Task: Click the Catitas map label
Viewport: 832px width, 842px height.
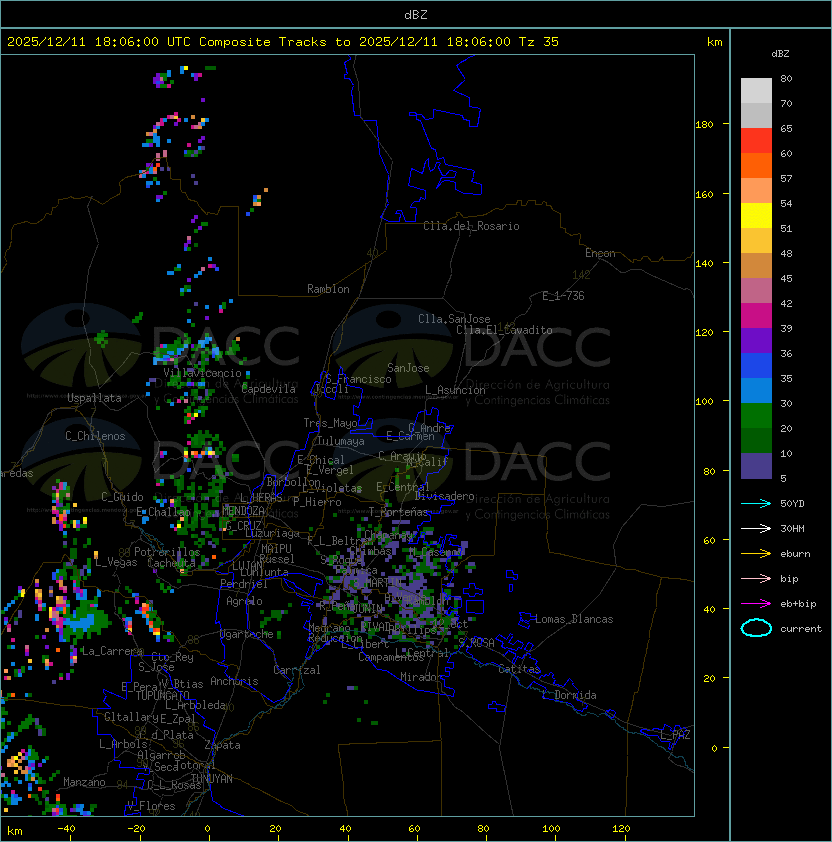Action: [x=519, y=670]
